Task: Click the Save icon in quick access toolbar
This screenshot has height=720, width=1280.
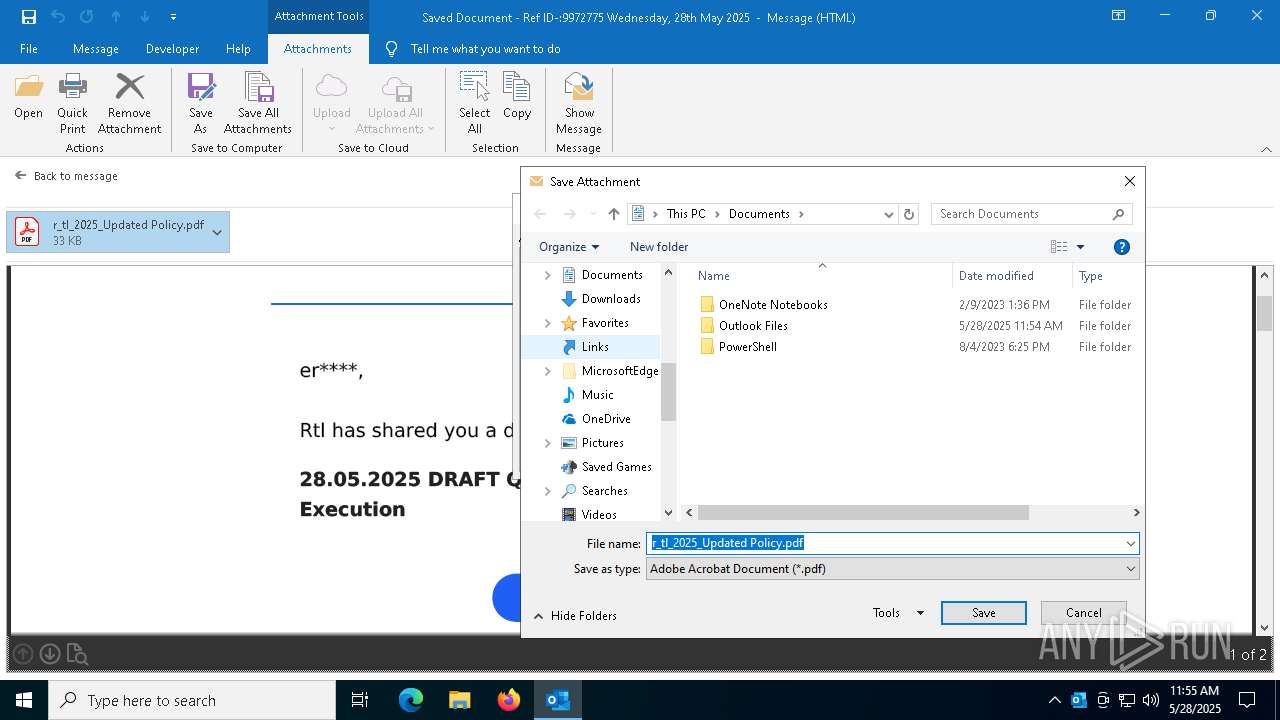Action: [x=29, y=17]
